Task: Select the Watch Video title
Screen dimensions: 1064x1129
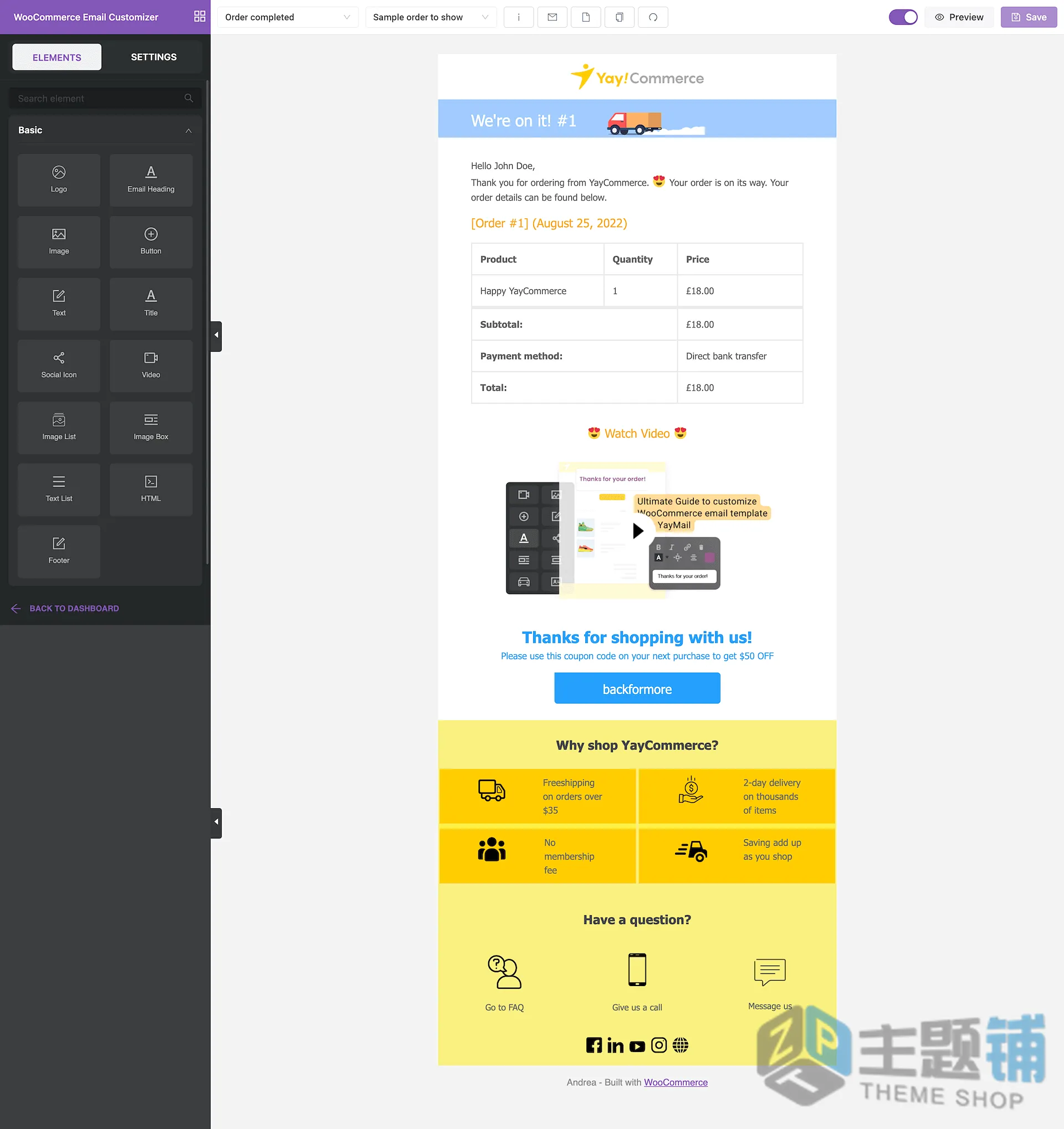Action: click(637, 433)
